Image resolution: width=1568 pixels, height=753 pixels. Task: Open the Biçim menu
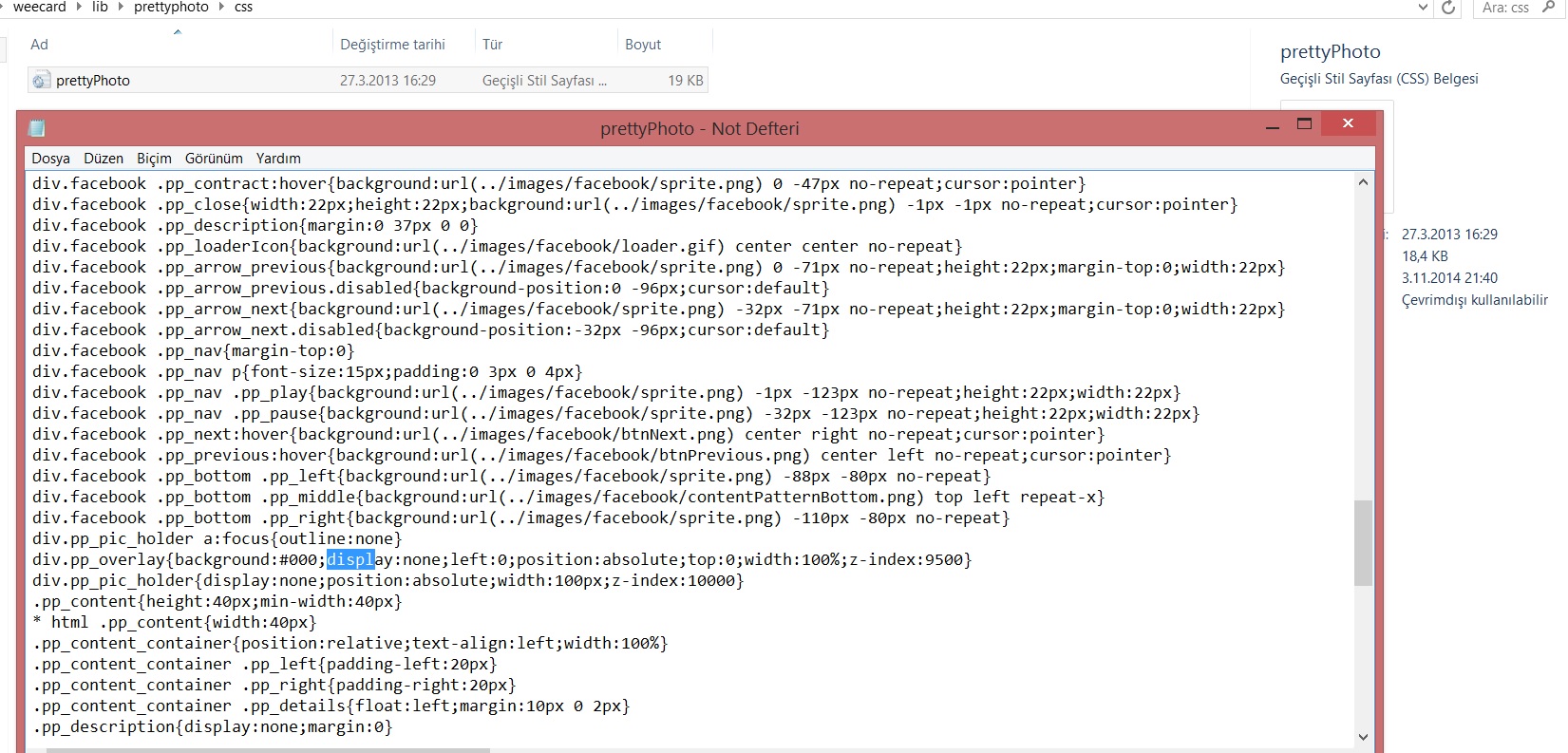(x=154, y=159)
